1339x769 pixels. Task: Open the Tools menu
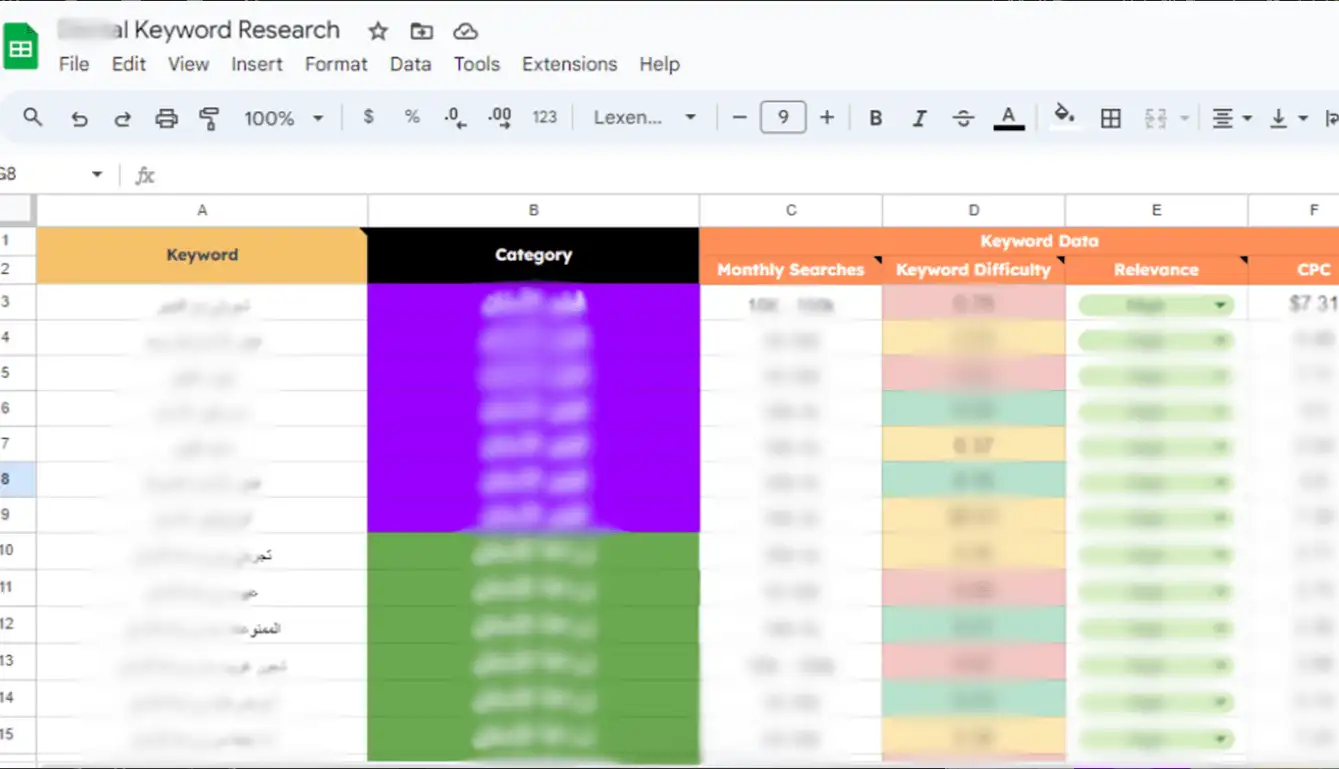tap(477, 64)
